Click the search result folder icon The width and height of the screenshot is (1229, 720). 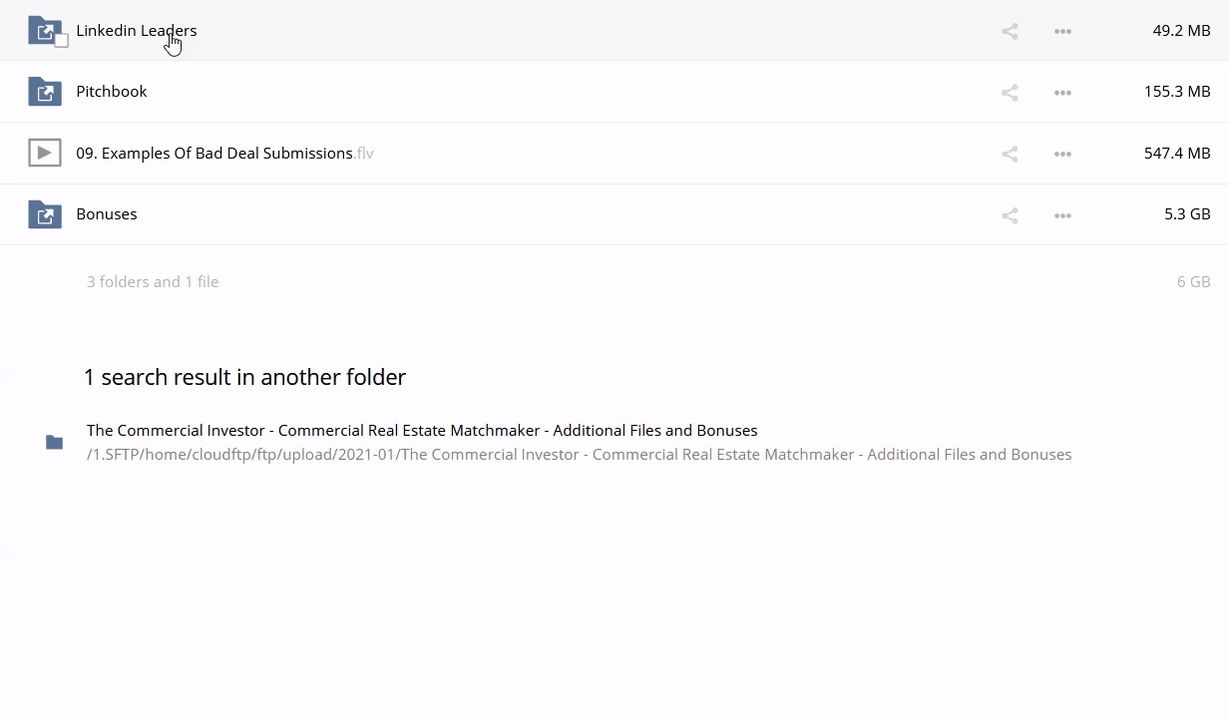pos(54,442)
